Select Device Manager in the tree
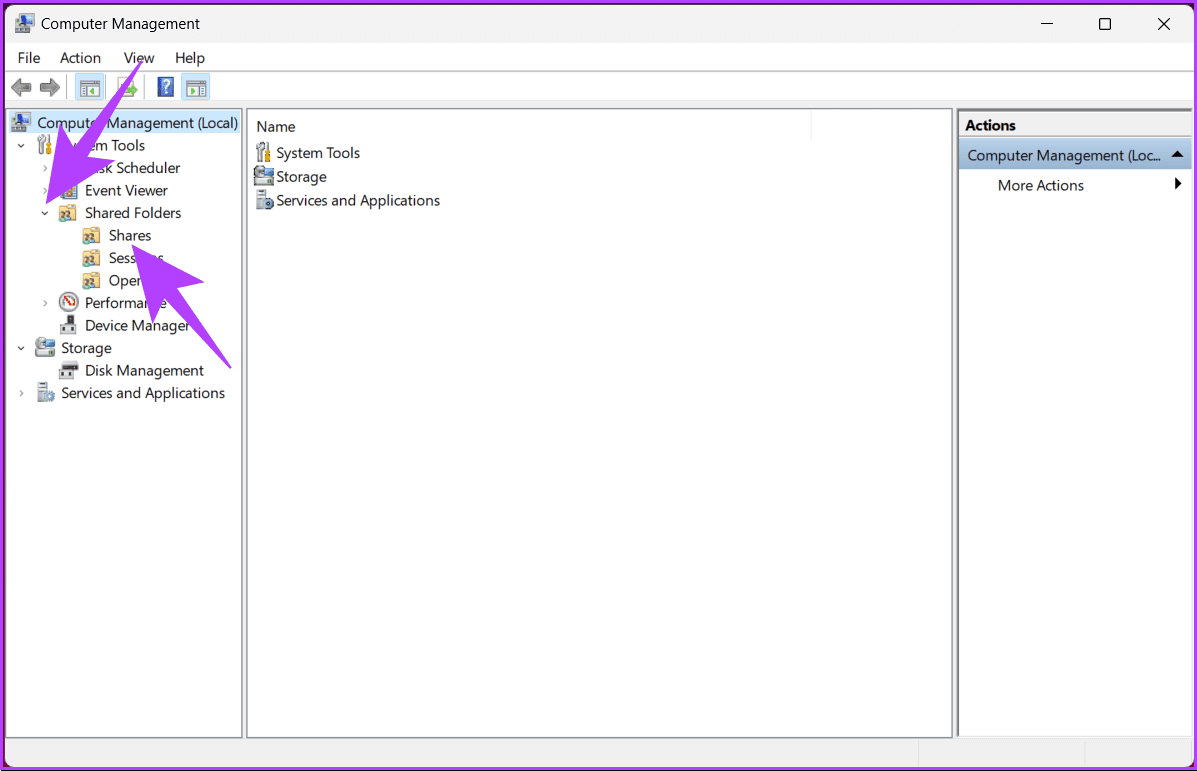Image resolution: width=1197 pixels, height=771 pixels. pyautogui.click(x=137, y=326)
